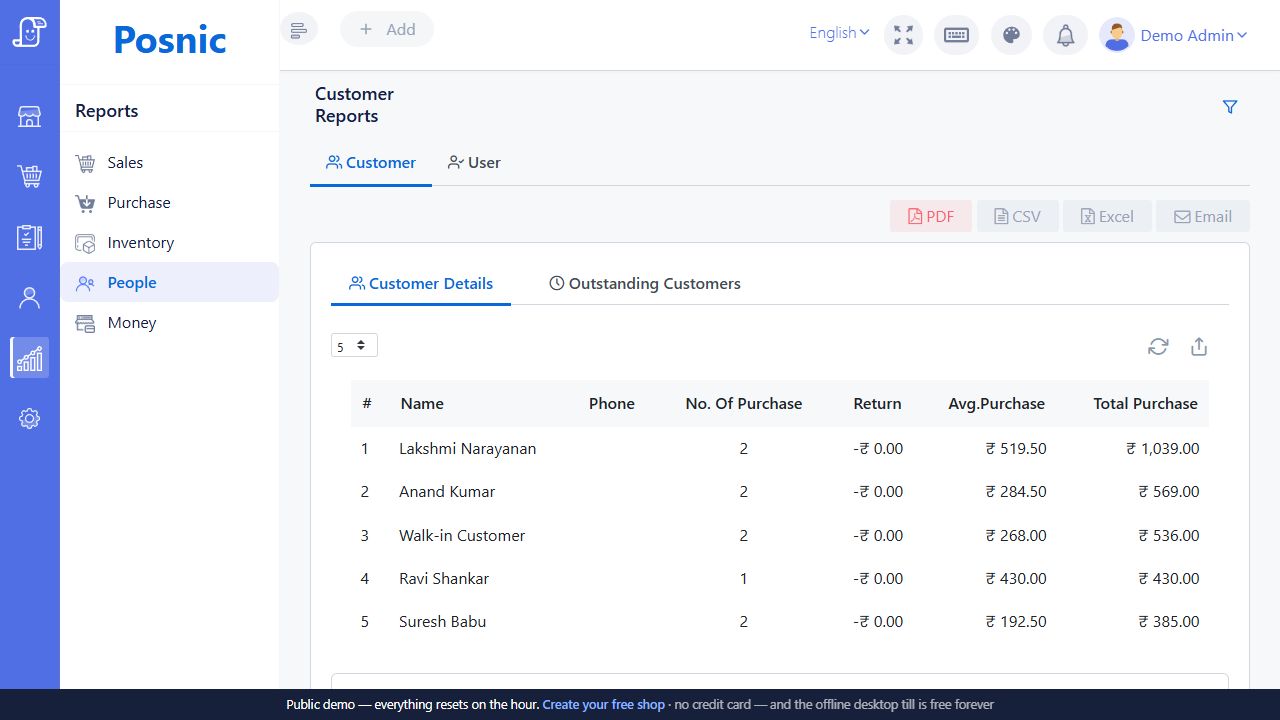
Task: Open the notifications bell
Action: 1066,35
